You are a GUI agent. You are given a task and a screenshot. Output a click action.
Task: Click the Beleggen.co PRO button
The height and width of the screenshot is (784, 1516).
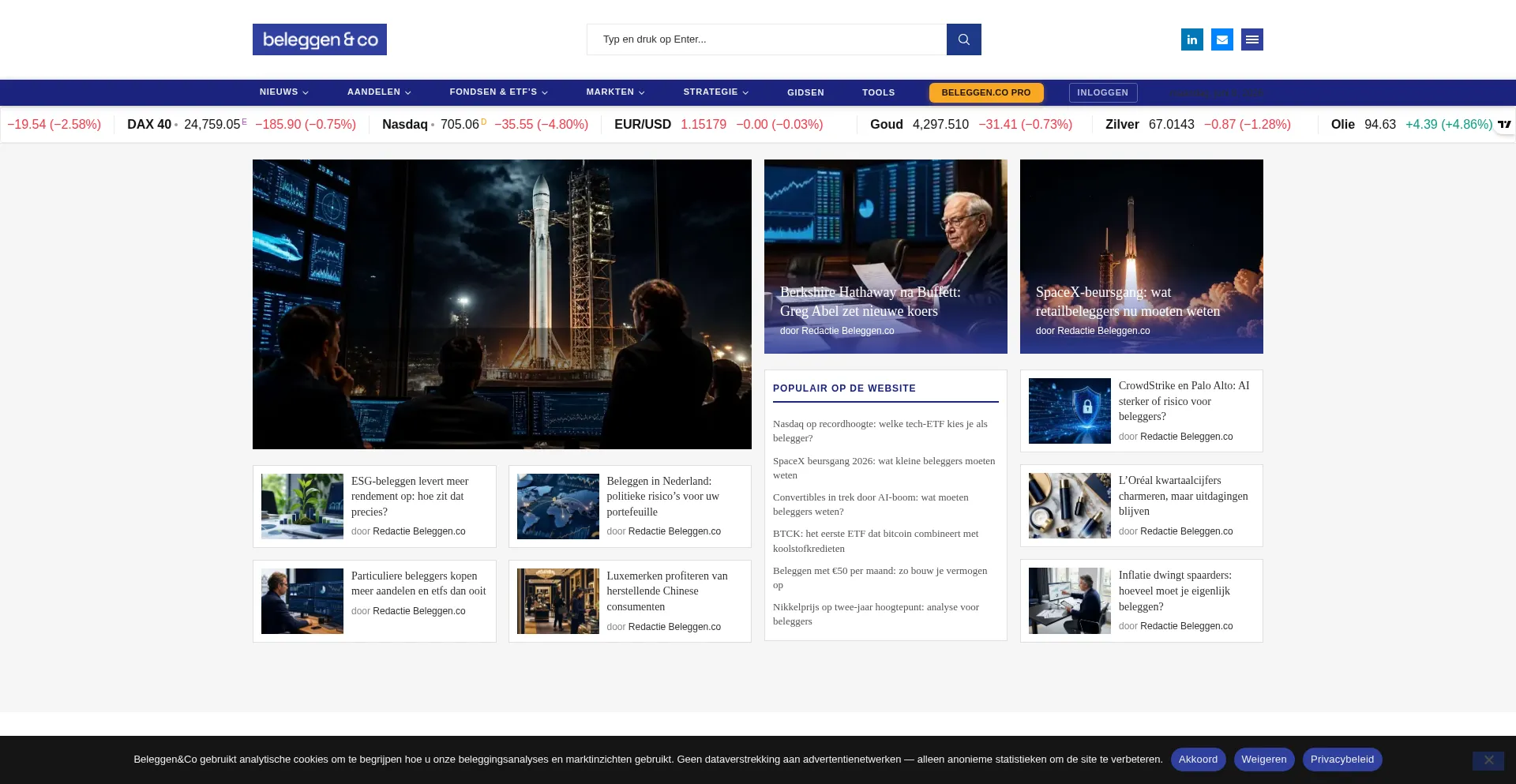[986, 92]
